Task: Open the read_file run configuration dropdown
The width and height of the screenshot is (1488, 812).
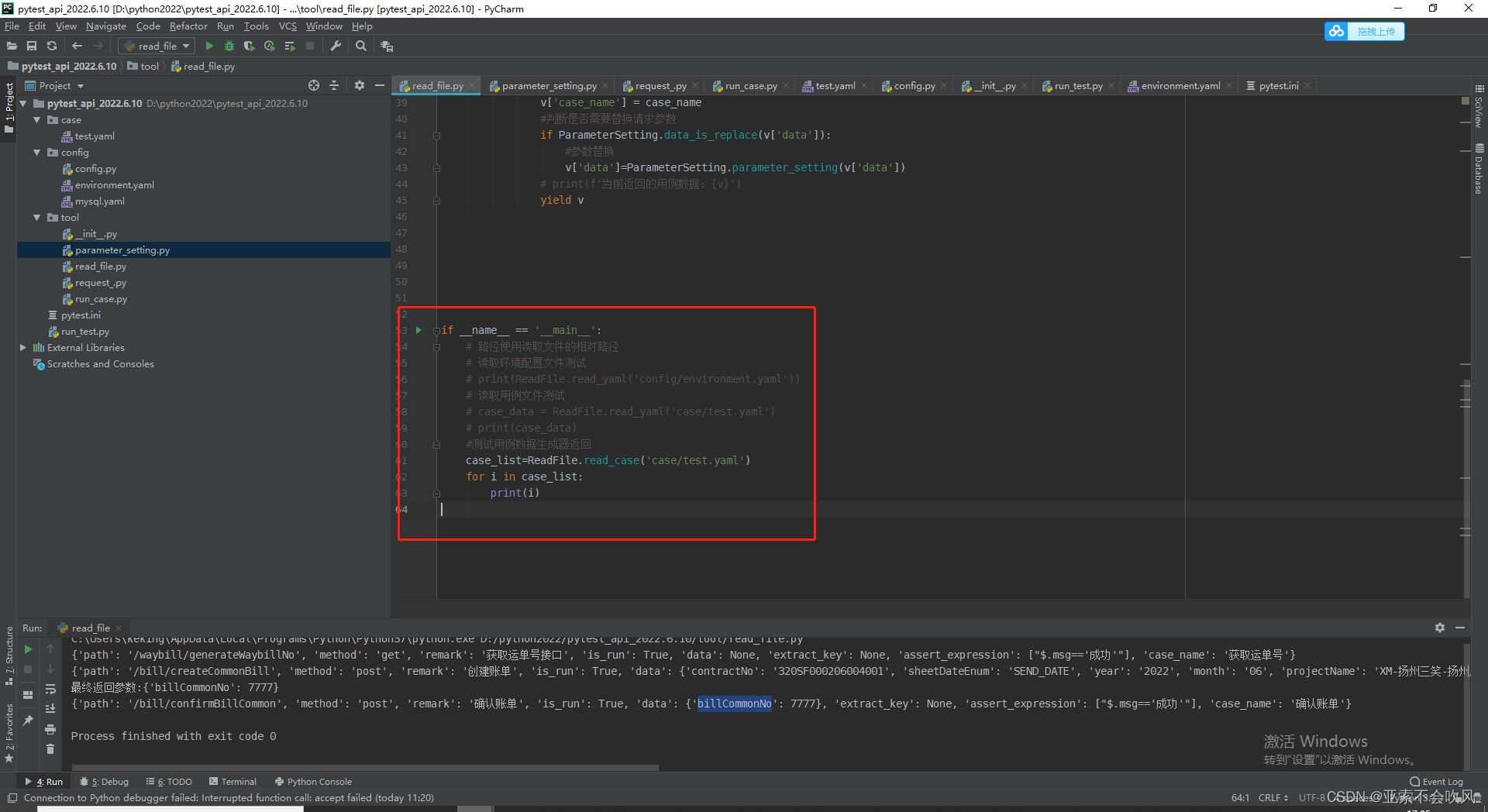Action: [157, 46]
